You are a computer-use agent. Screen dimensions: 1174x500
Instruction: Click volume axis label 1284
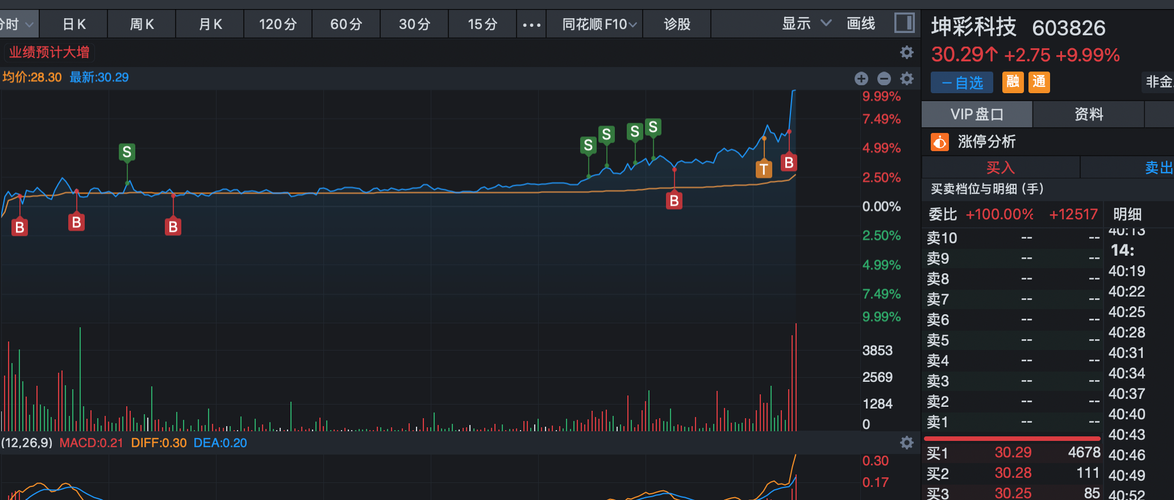(878, 404)
